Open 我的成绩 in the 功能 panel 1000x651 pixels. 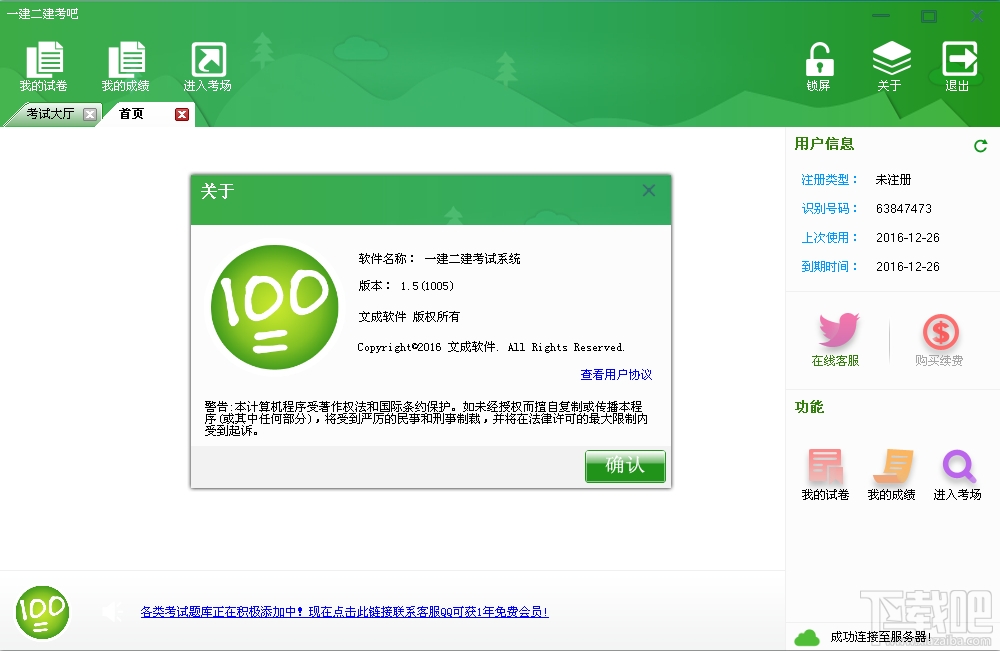891,474
